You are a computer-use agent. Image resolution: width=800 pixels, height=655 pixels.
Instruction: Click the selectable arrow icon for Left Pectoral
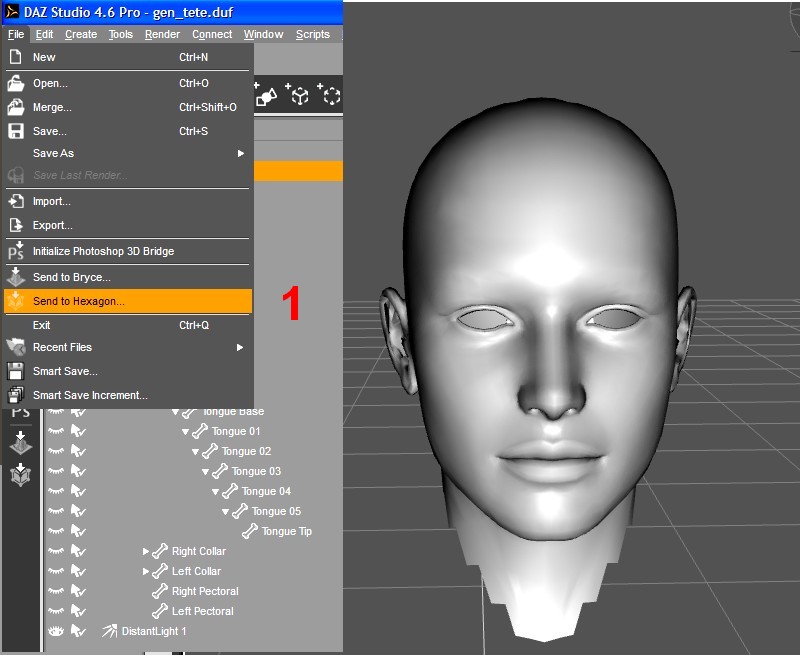click(78, 611)
